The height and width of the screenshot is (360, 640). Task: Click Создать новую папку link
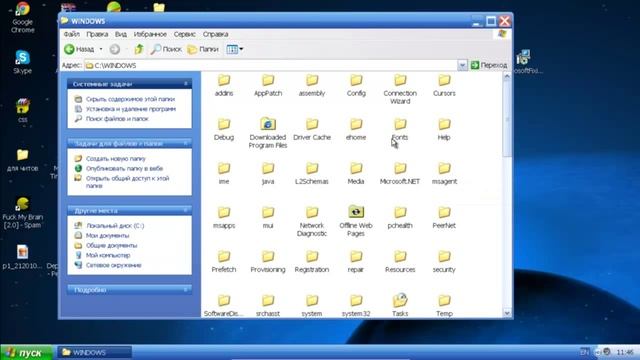coord(116,159)
